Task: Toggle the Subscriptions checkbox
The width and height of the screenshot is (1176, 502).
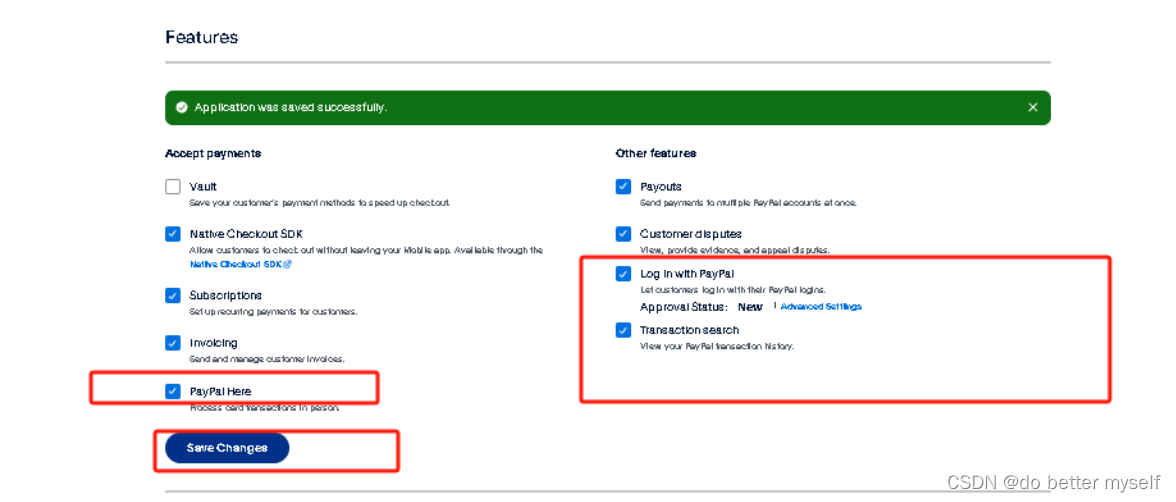Action: tap(172, 296)
